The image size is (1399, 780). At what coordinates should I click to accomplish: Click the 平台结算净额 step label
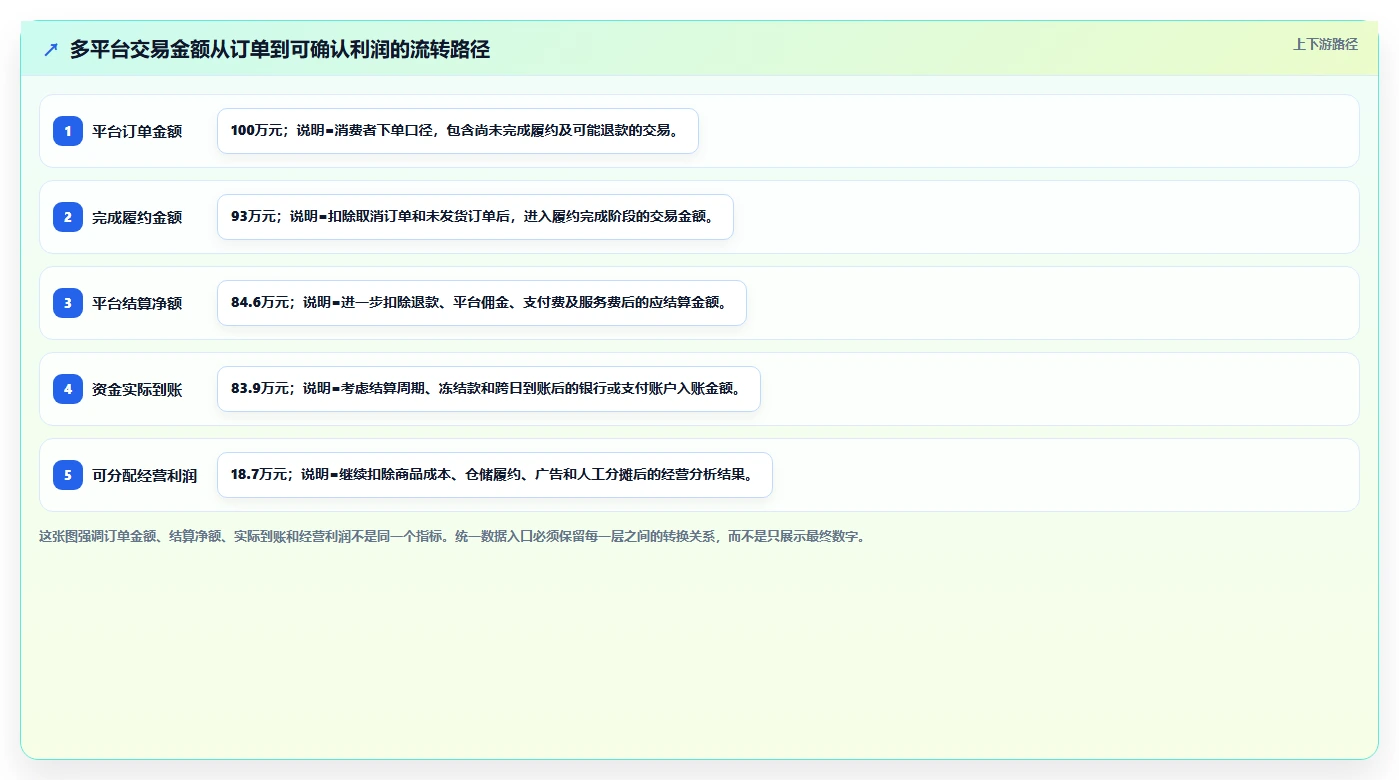point(137,303)
